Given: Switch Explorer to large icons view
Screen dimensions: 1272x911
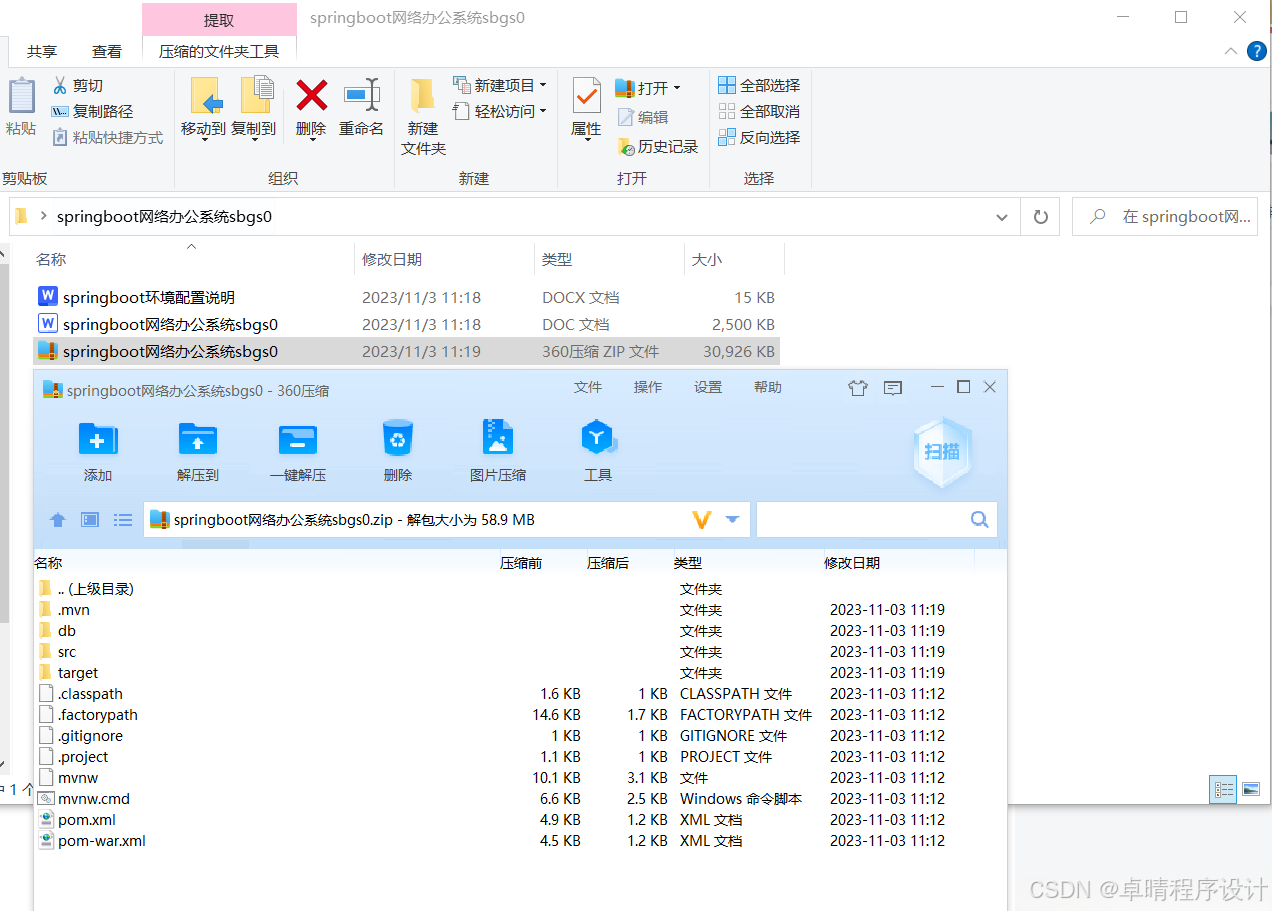Looking at the screenshot, I should [x=1250, y=789].
